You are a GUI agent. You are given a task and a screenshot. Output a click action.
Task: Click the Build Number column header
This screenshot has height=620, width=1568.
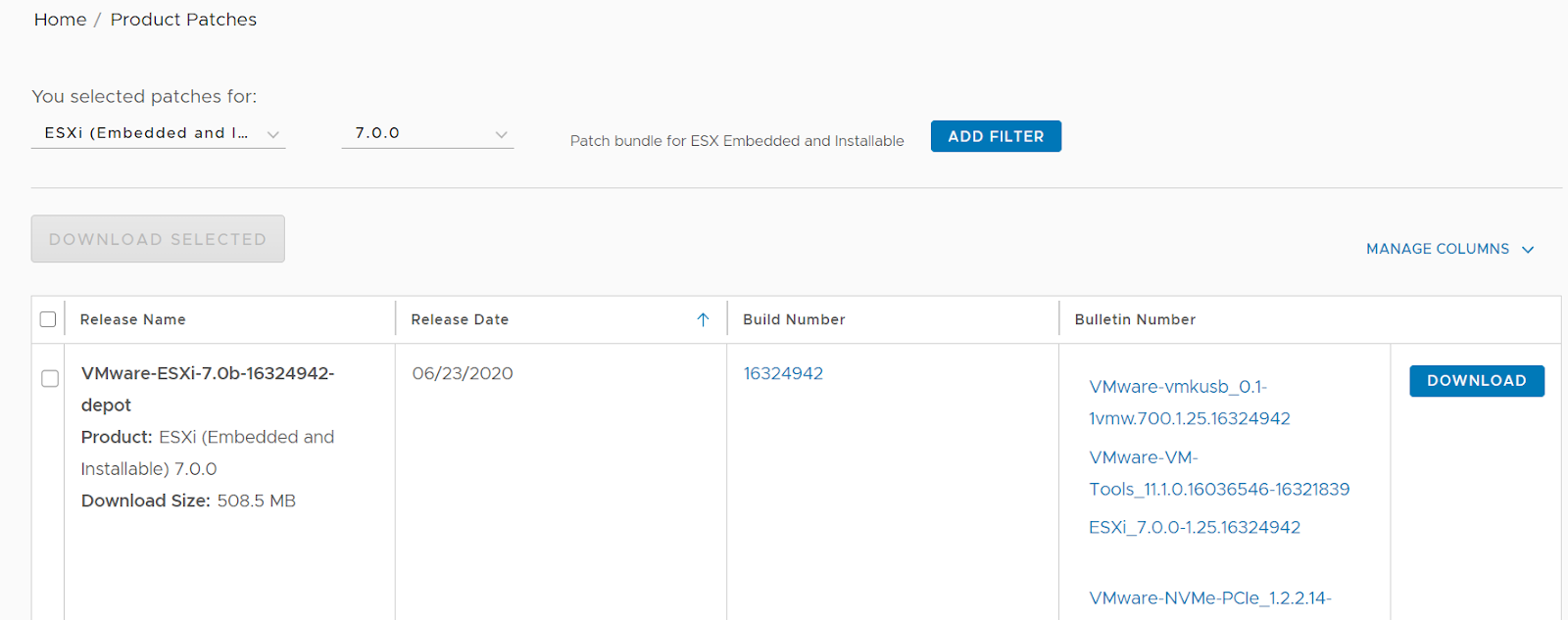(794, 319)
